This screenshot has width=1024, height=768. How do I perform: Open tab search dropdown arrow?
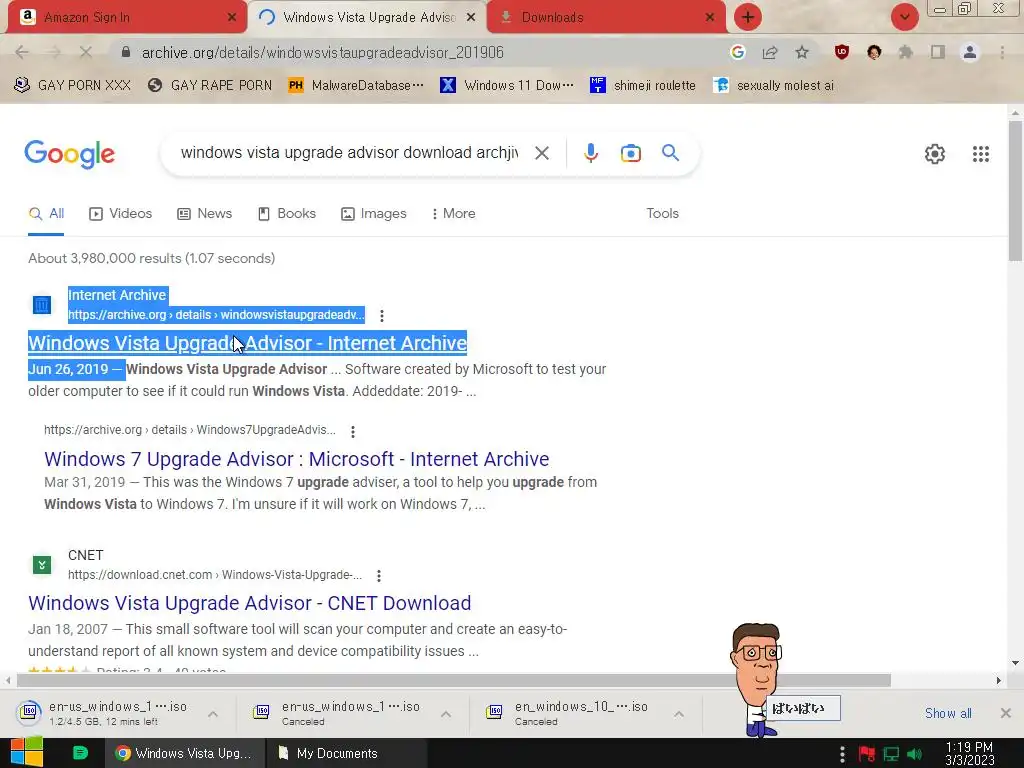904,17
